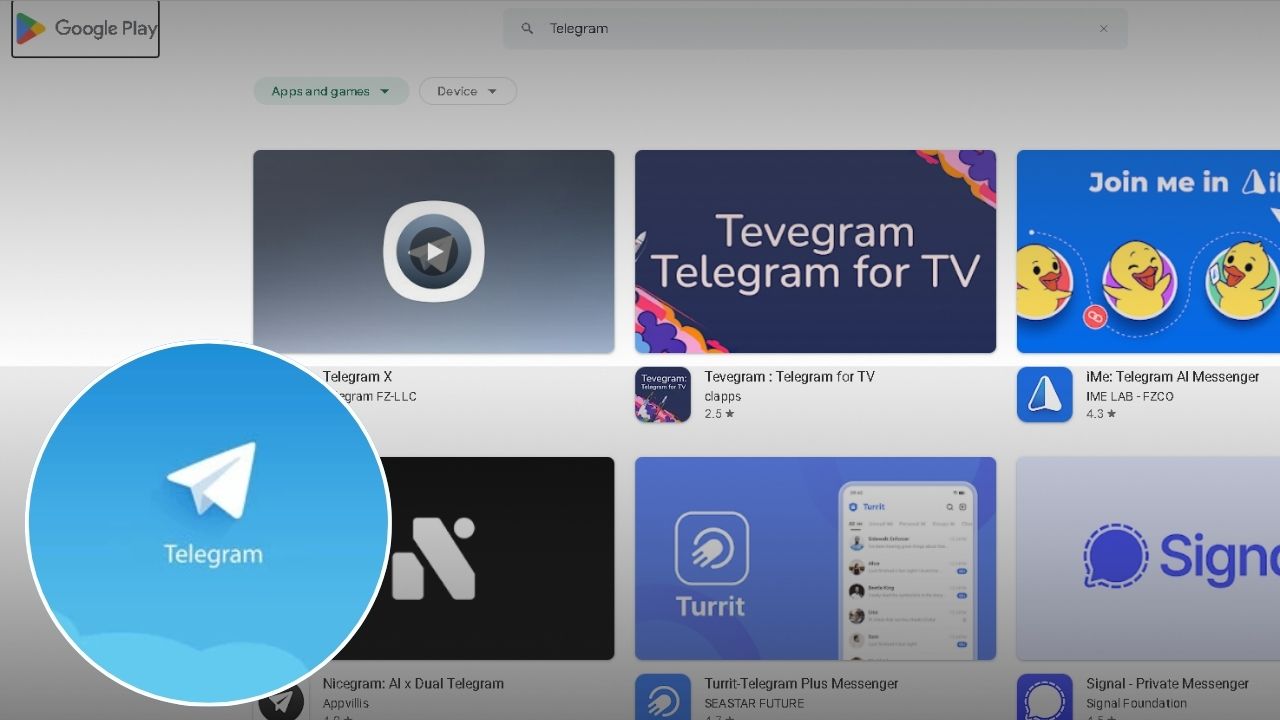
Task: Click the Appvillis developer name
Action: (x=346, y=703)
